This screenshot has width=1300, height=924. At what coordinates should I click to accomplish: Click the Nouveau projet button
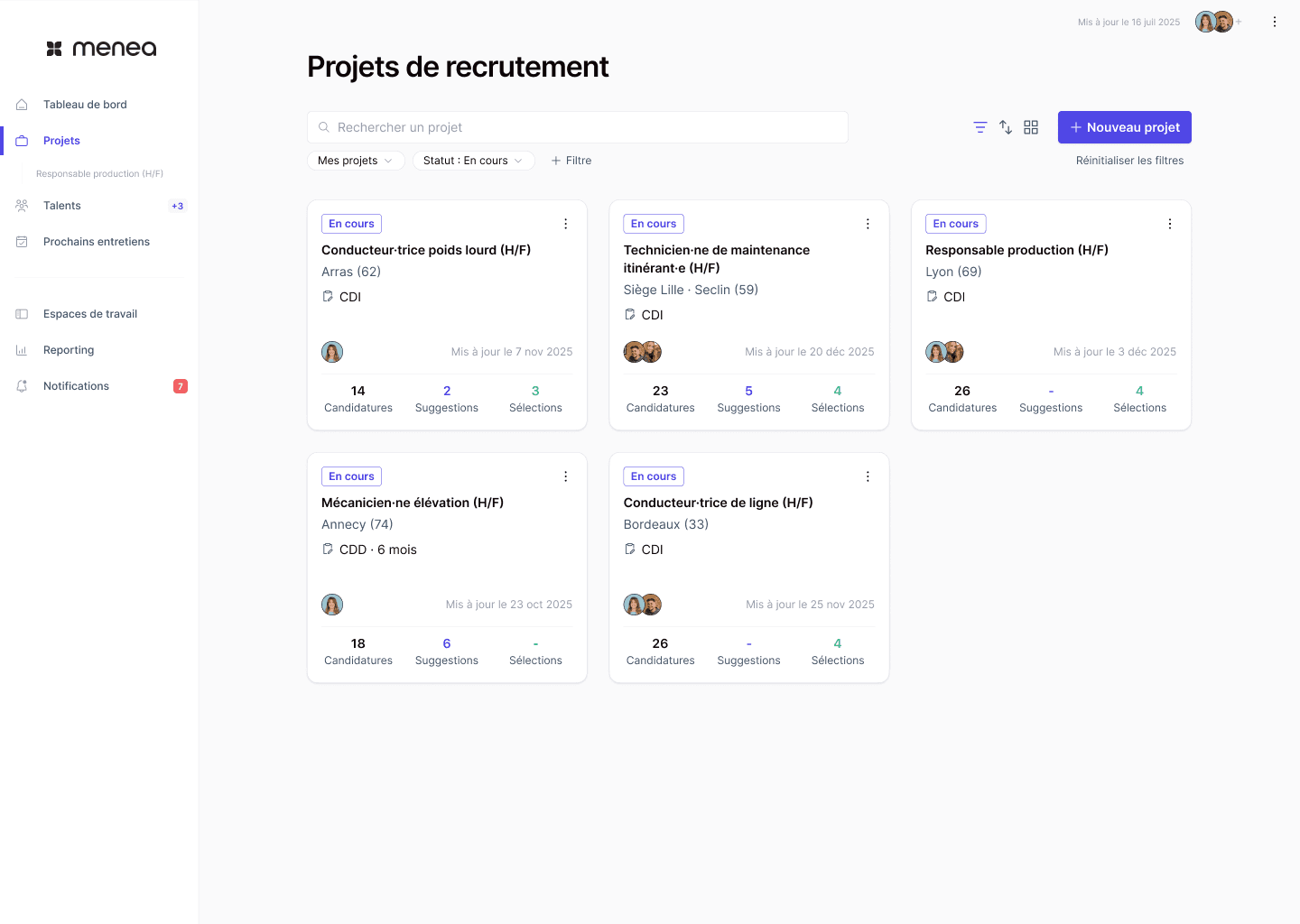[1124, 127]
